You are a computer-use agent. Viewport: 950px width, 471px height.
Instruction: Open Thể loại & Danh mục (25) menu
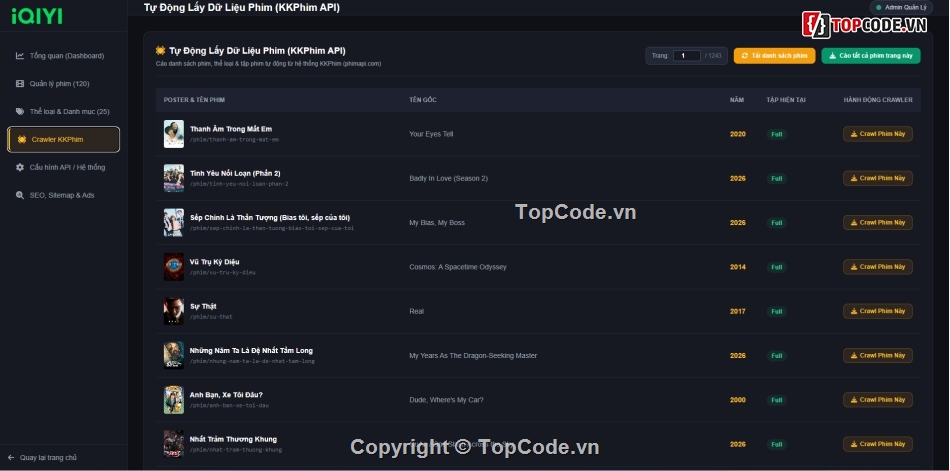tap(64, 112)
